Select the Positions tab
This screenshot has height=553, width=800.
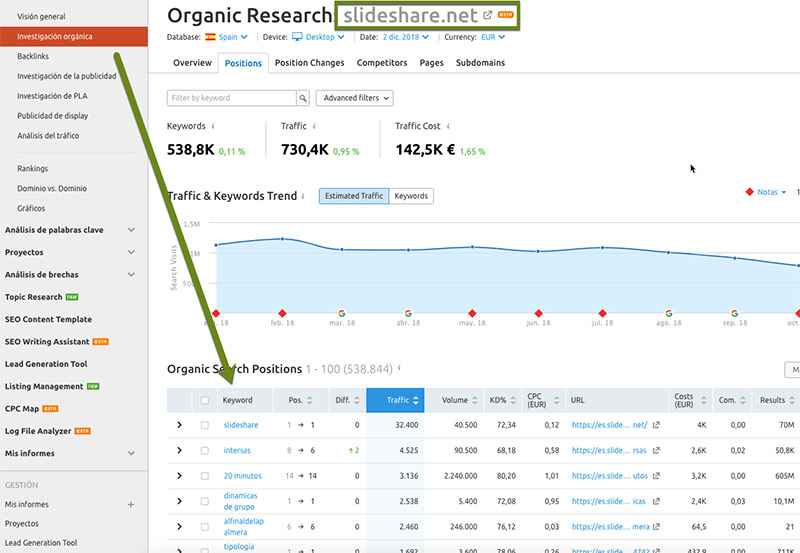[x=243, y=63]
